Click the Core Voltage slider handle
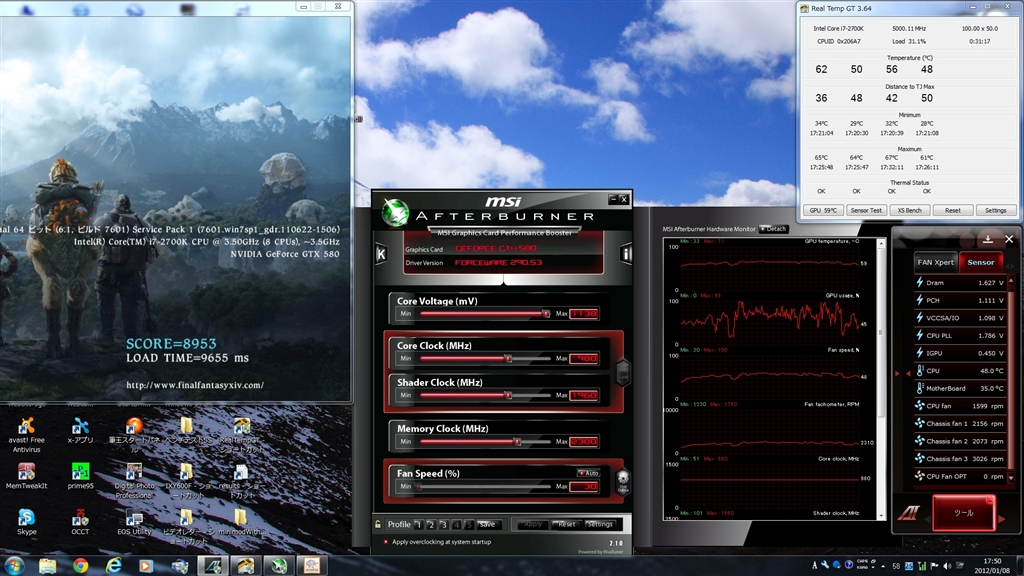Viewport: 1024px width, 576px height. pos(545,314)
